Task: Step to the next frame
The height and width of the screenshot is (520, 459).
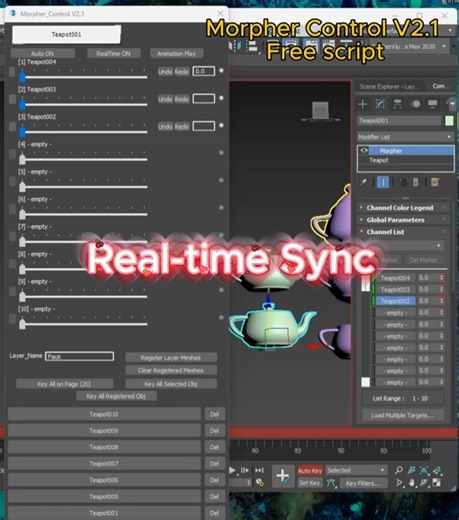Action: 245,470
